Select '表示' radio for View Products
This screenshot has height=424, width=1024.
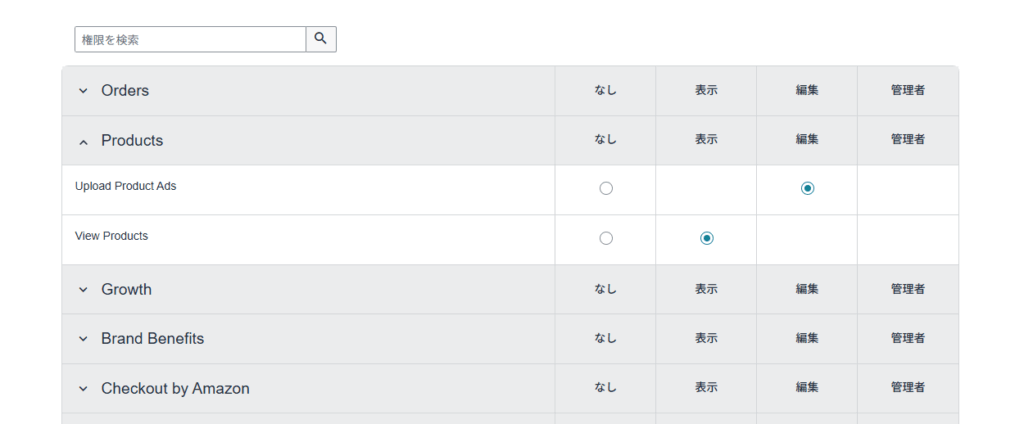tap(707, 238)
